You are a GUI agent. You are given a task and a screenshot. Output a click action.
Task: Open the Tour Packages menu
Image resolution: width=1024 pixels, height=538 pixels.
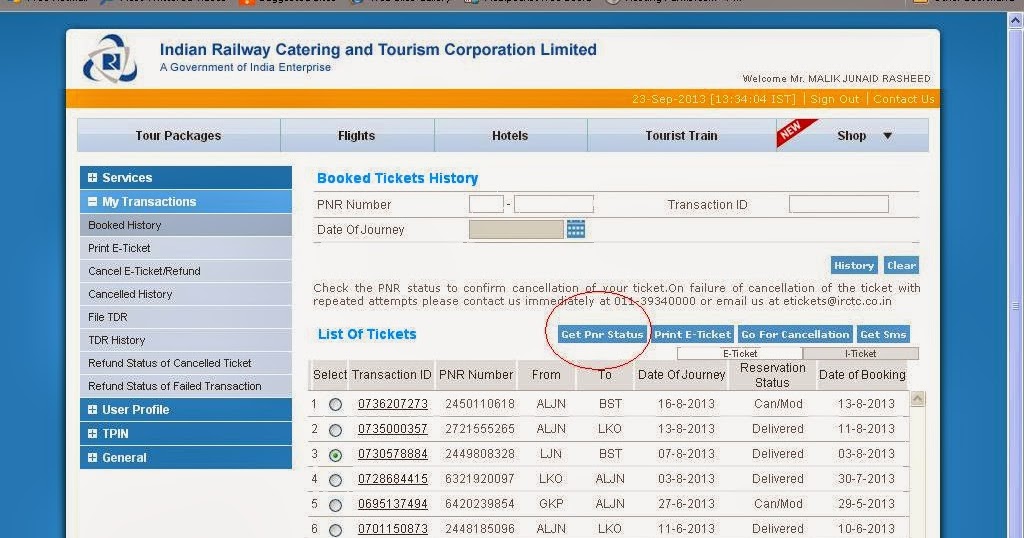tap(178, 135)
